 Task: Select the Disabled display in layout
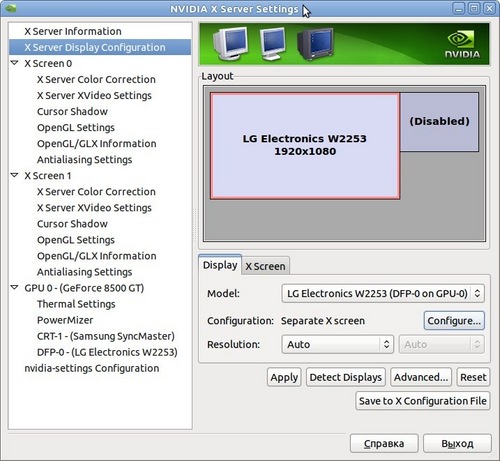439,122
